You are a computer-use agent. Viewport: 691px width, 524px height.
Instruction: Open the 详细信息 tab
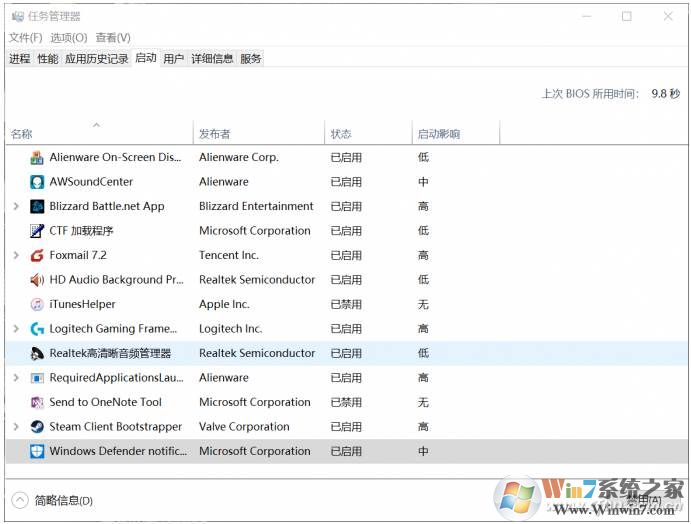click(212, 59)
